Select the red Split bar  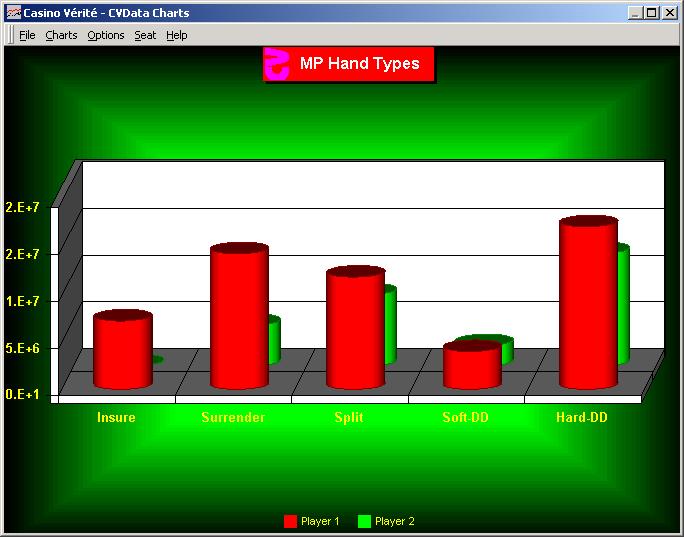tap(355, 329)
